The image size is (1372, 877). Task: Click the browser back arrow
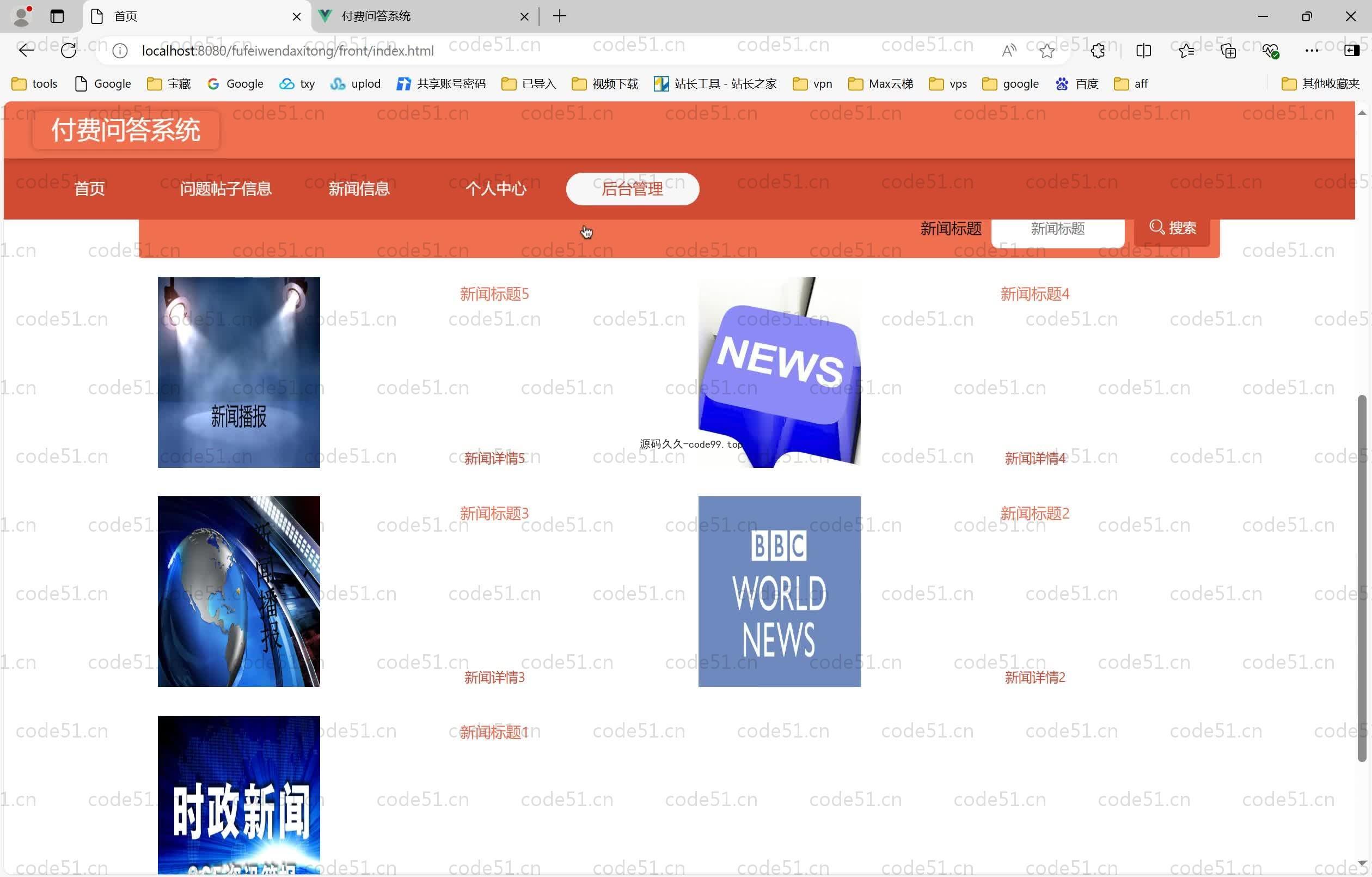26,51
